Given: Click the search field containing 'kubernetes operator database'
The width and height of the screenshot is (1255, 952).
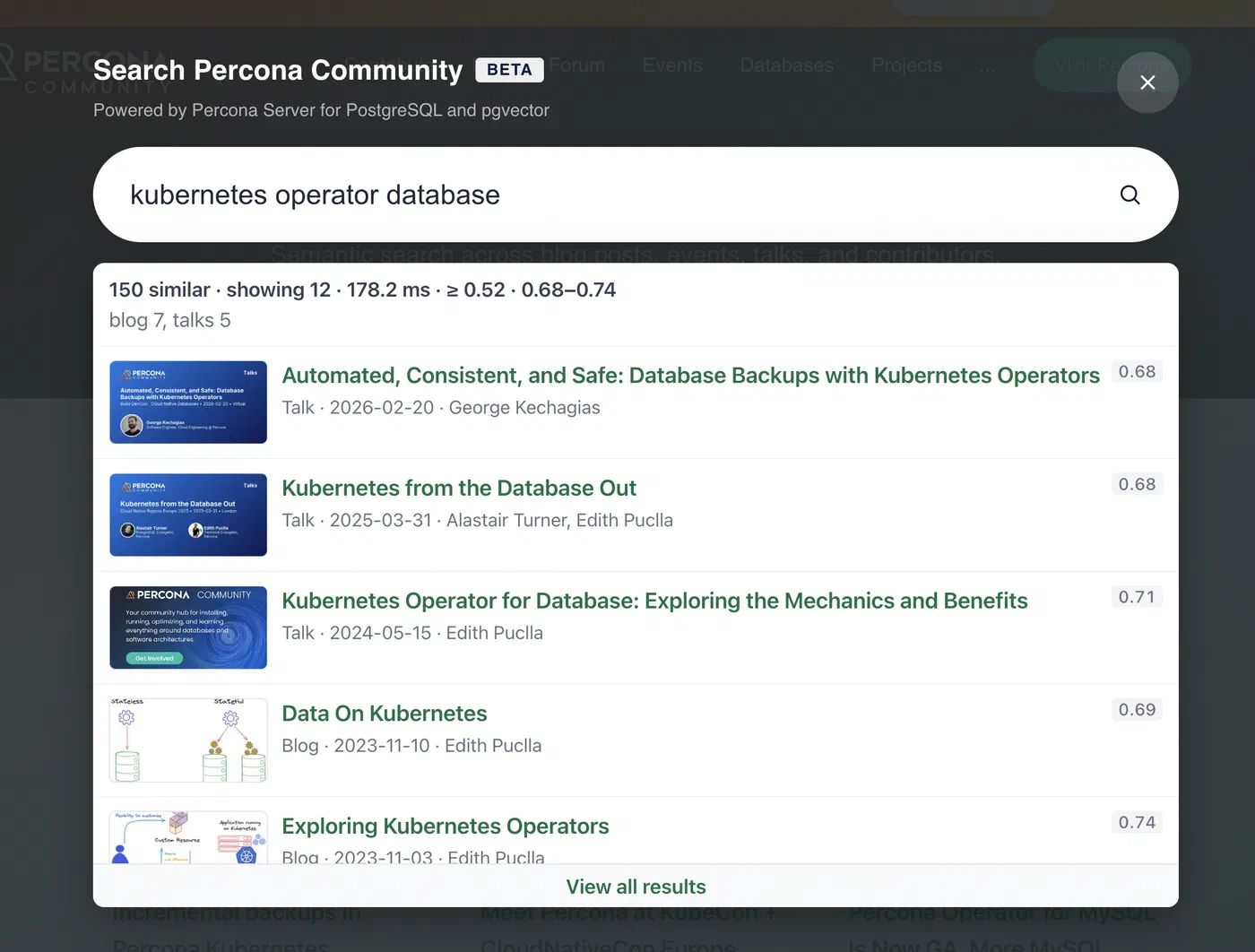Looking at the screenshot, I should pyautogui.click(x=636, y=195).
